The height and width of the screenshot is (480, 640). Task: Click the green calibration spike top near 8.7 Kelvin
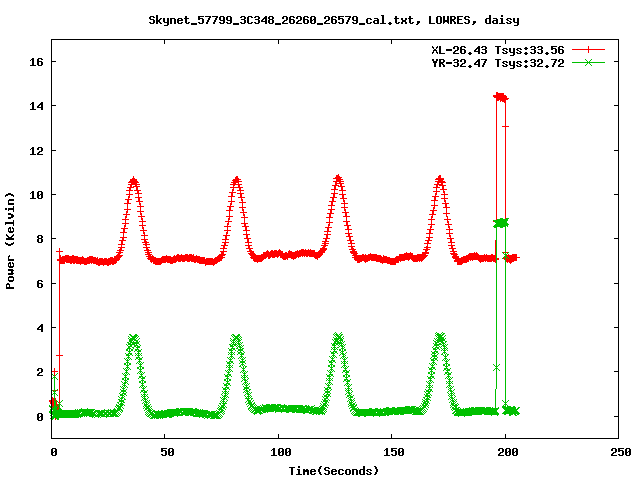[x=501, y=223]
